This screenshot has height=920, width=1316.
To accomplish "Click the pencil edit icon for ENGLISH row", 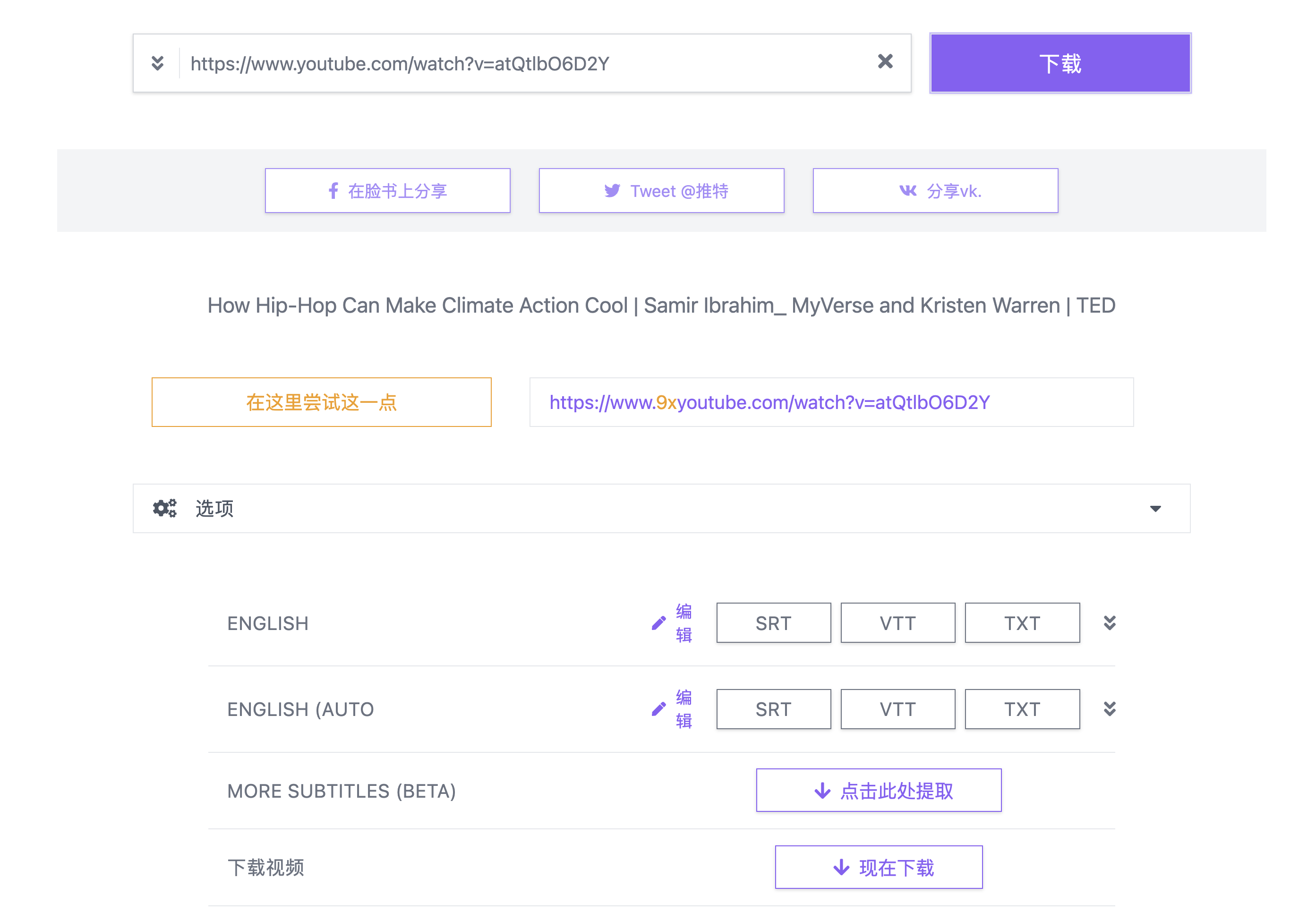I will (658, 623).
